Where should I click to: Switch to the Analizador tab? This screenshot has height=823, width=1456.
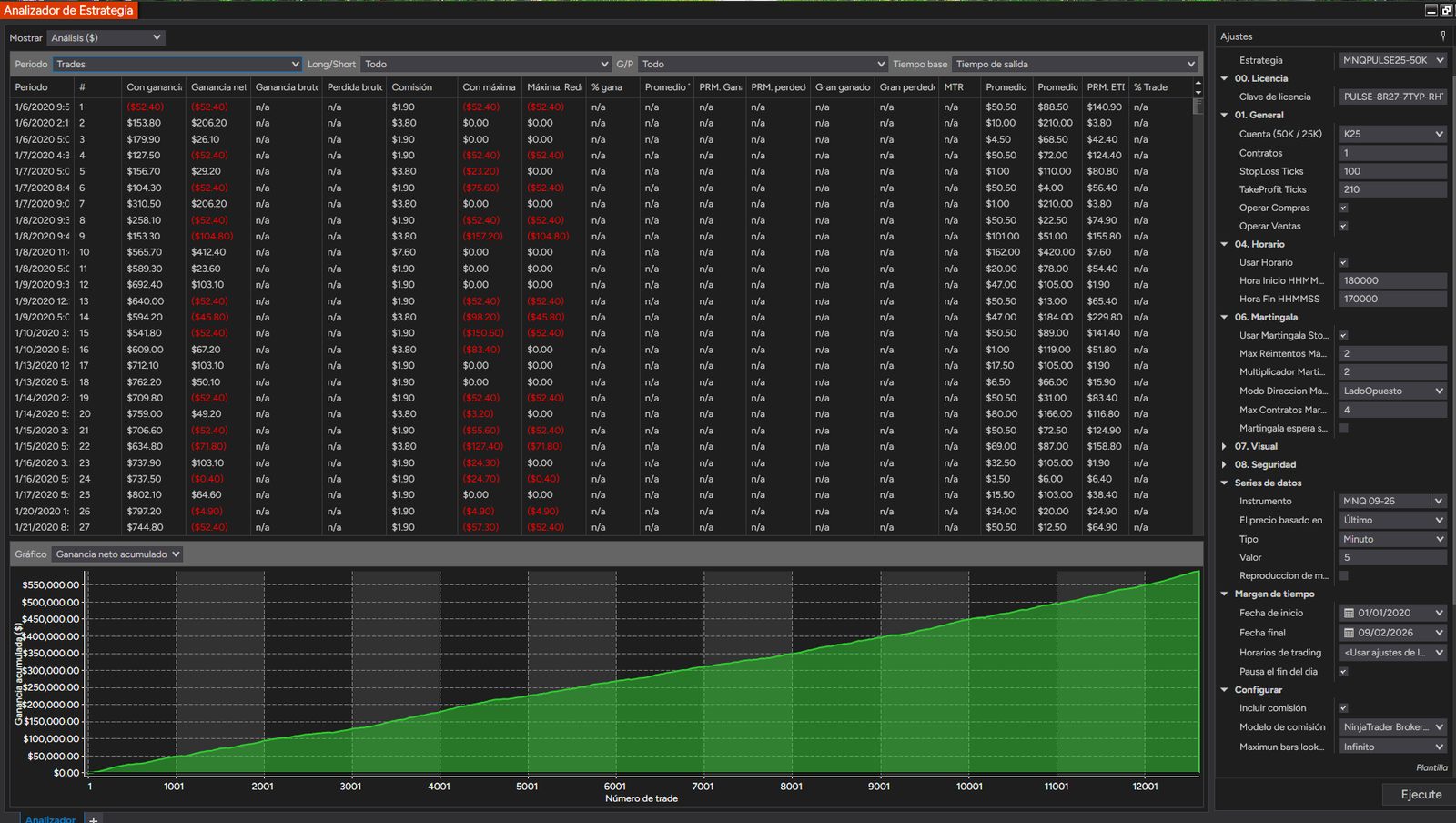50,818
